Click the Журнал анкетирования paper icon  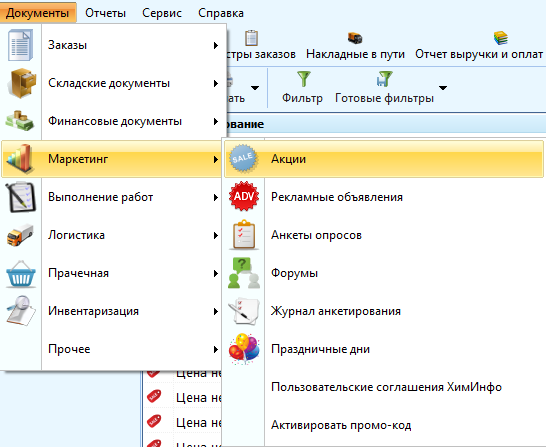[244, 311]
